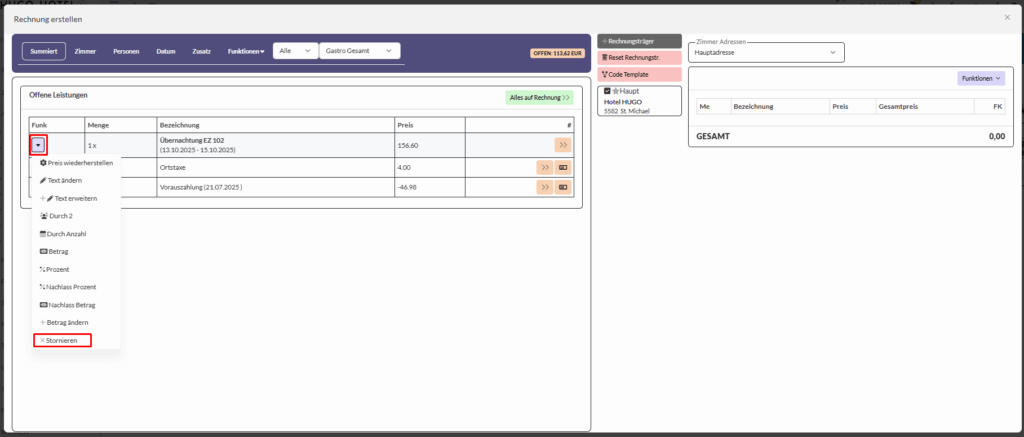Click the card icon in Vorauszahlung row
The height and width of the screenshot is (437, 1024).
(x=563, y=187)
